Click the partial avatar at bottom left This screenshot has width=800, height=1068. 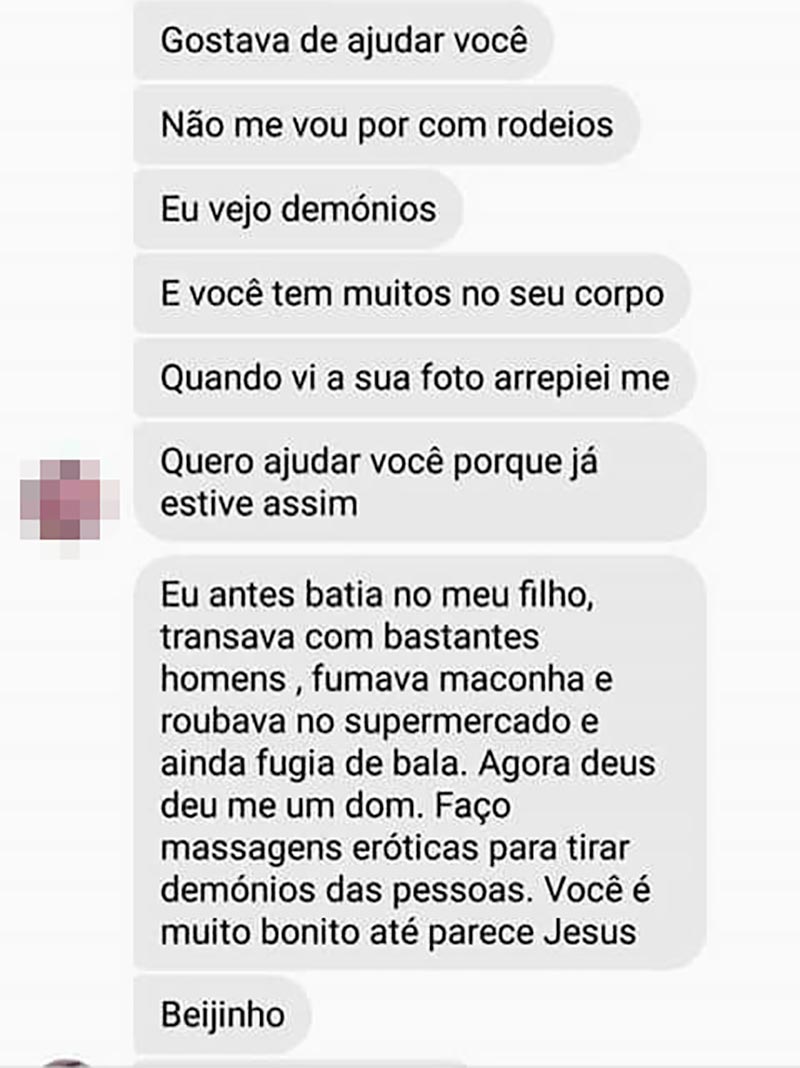click(67, 1063)
